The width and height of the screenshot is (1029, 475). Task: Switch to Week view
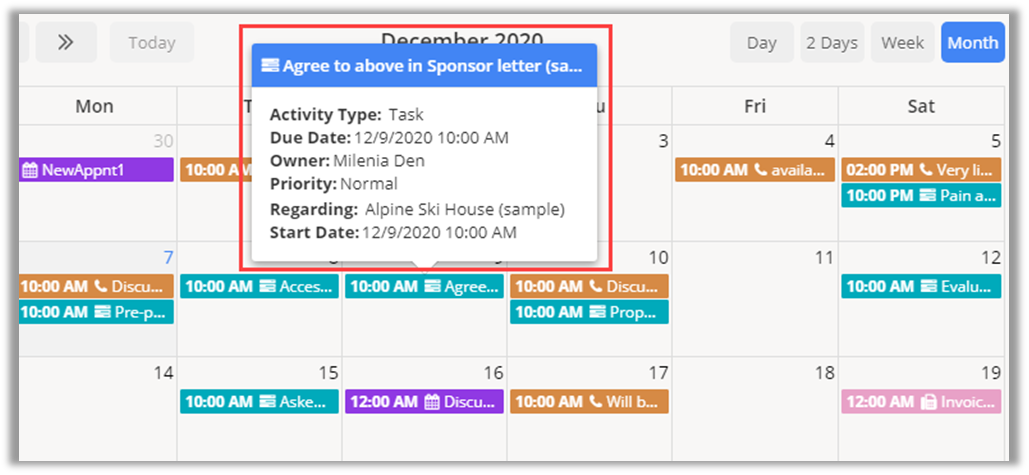[x=902, y=43]
